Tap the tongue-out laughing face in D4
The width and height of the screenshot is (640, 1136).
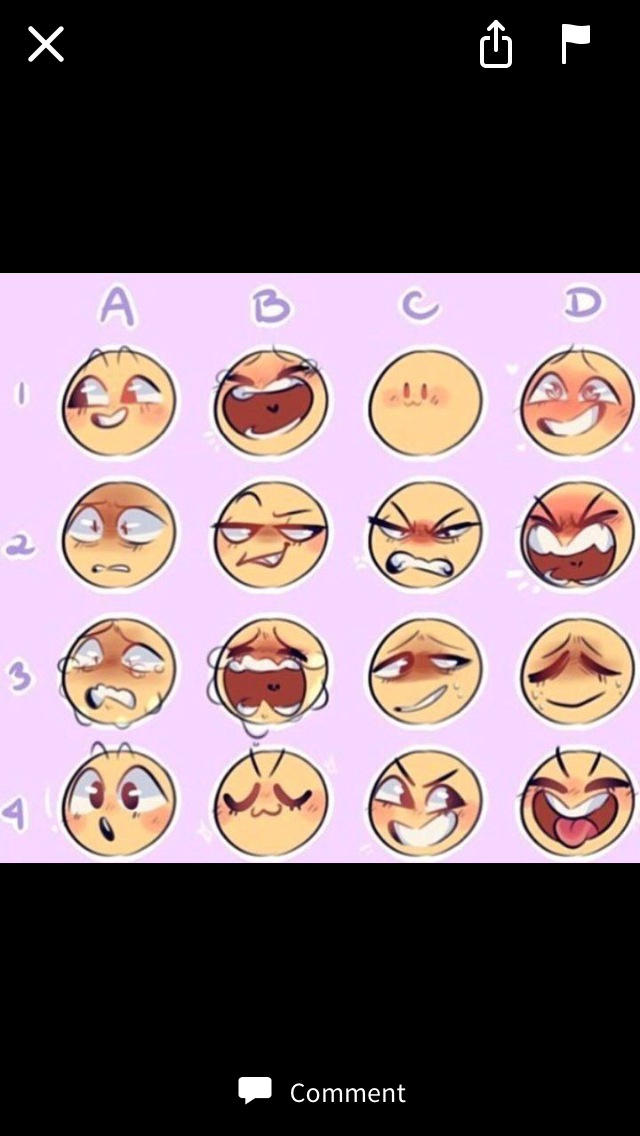click(x=578, y=802)
